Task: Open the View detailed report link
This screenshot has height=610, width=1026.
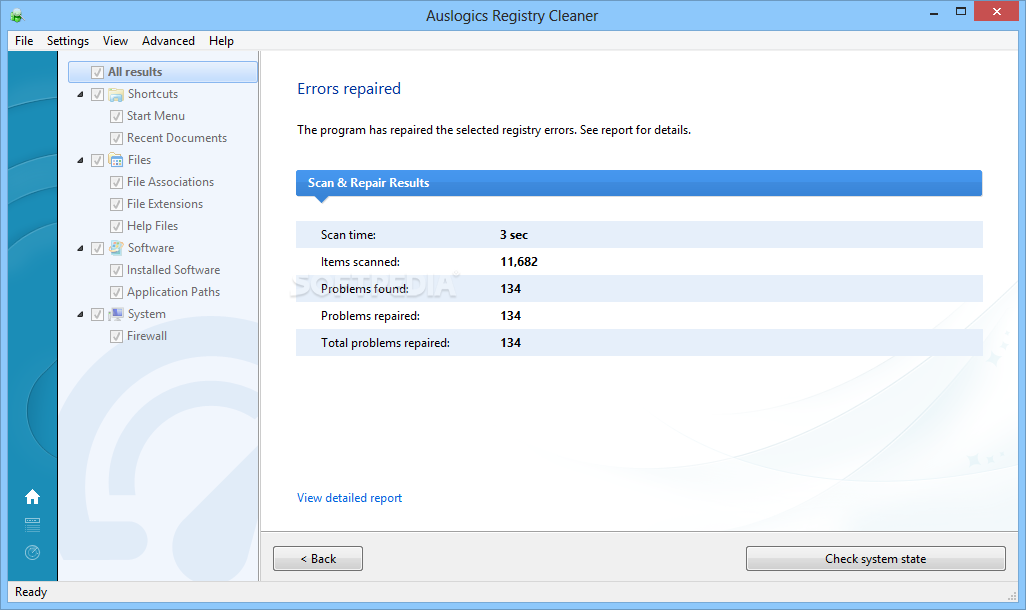Action: (349, 498)
